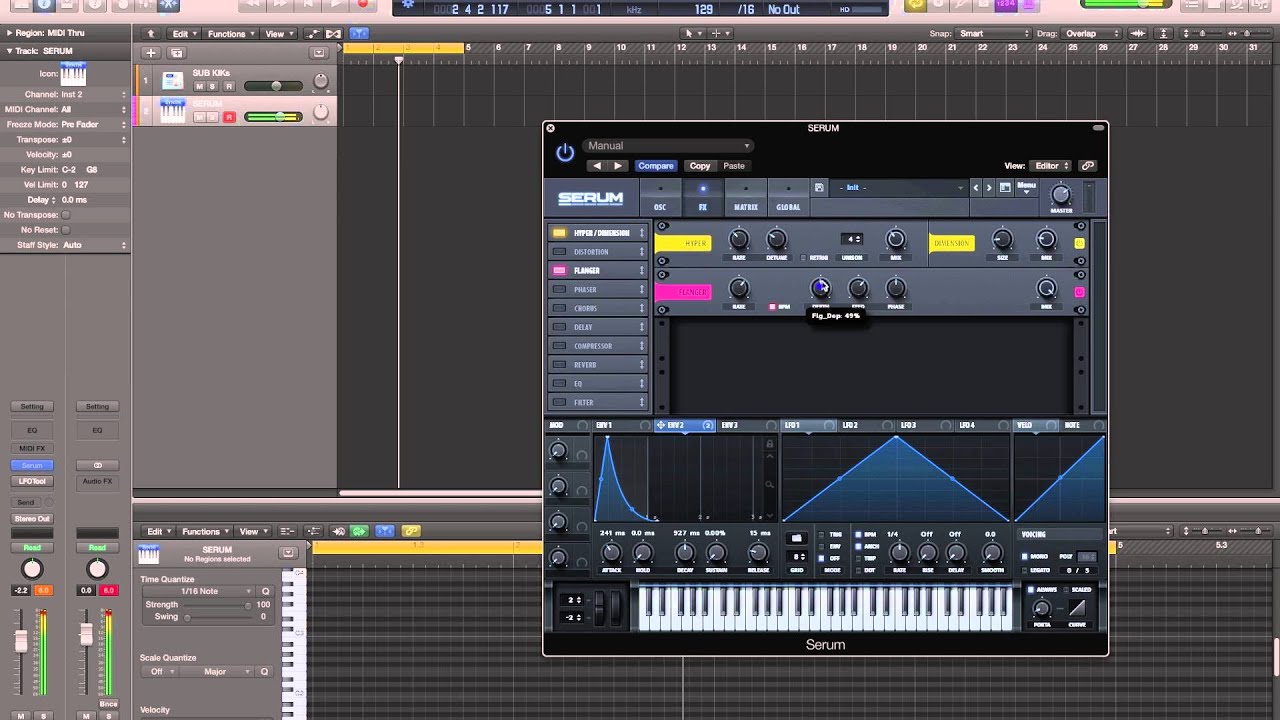This screenshot has height=720, width=1280.
Task: Open the Staff Style Auto dropdown
Action: click(x=94, y=245)
